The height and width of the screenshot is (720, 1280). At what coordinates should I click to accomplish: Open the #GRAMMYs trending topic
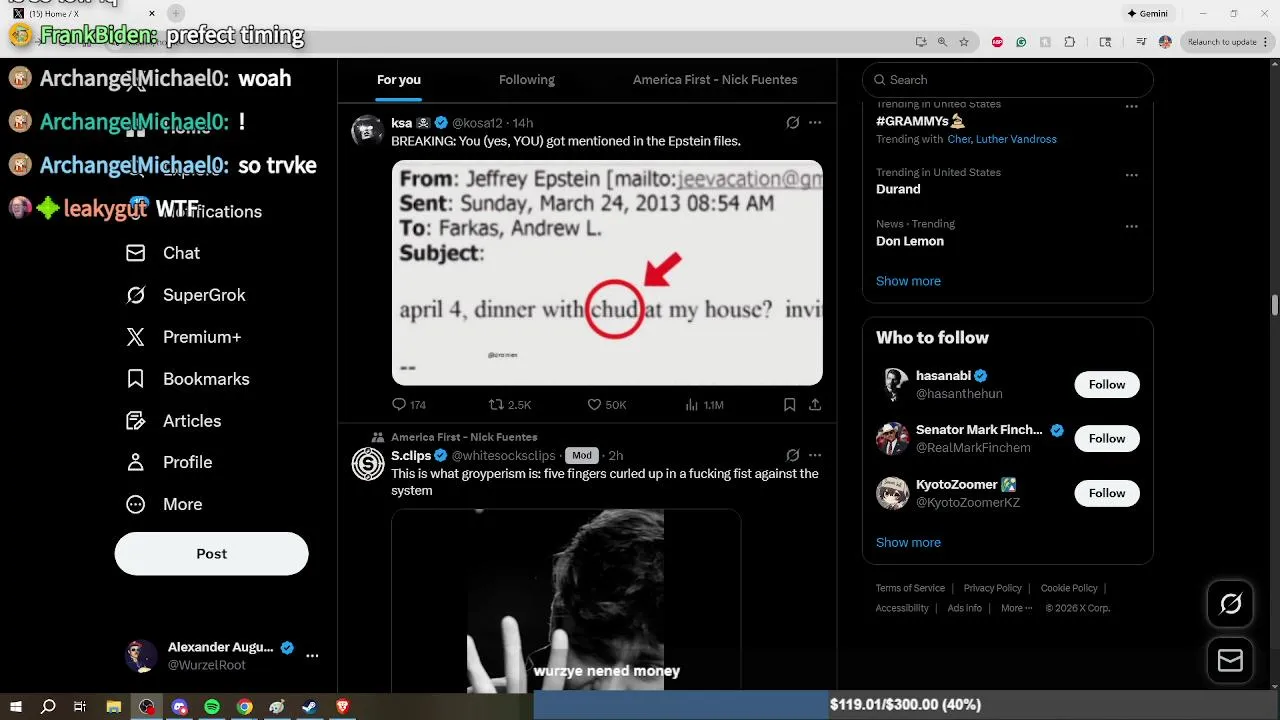pyautogui.click(x=920, y=121)
